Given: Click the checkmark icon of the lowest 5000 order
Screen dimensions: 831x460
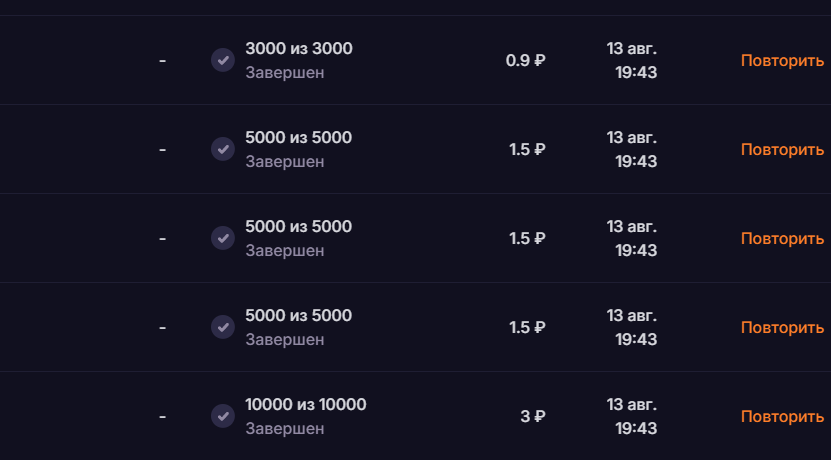Looking at the screenshot, I should (223, 327).
